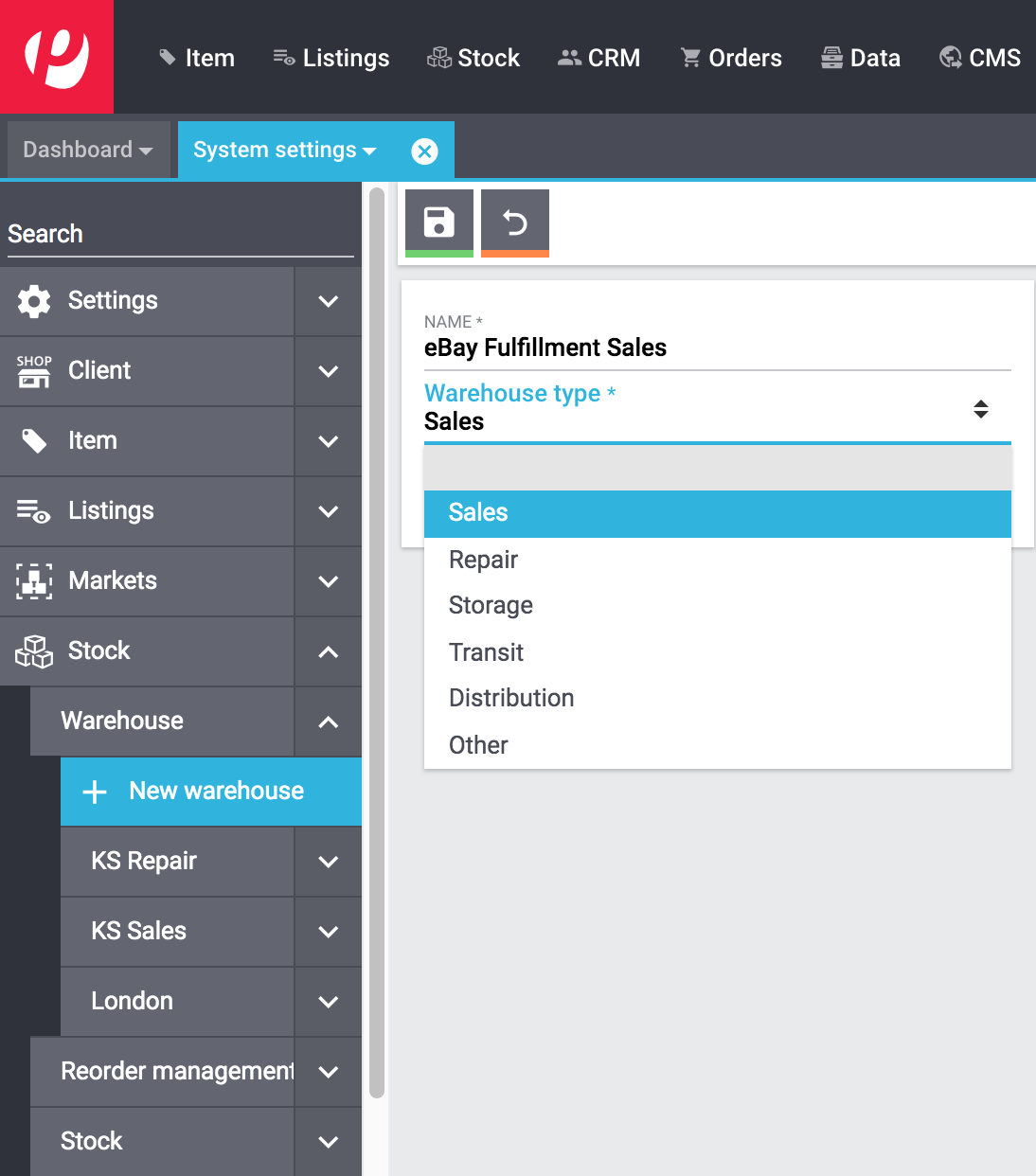Click the Item tag icon in sidebar
The height and width of the screenshot is (1176, 1036).
click(34, 441)
